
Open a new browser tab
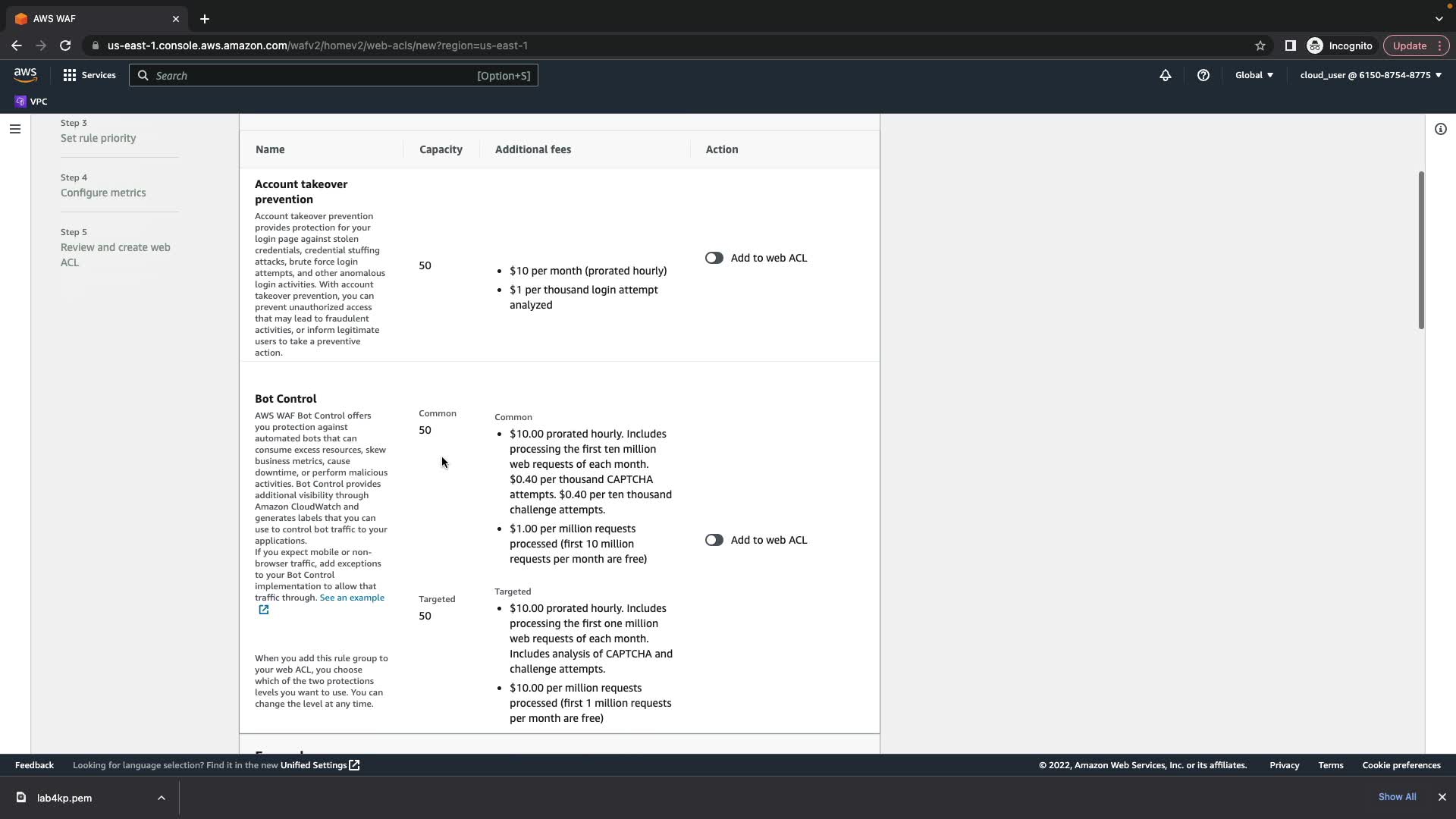tap(205, 19)
